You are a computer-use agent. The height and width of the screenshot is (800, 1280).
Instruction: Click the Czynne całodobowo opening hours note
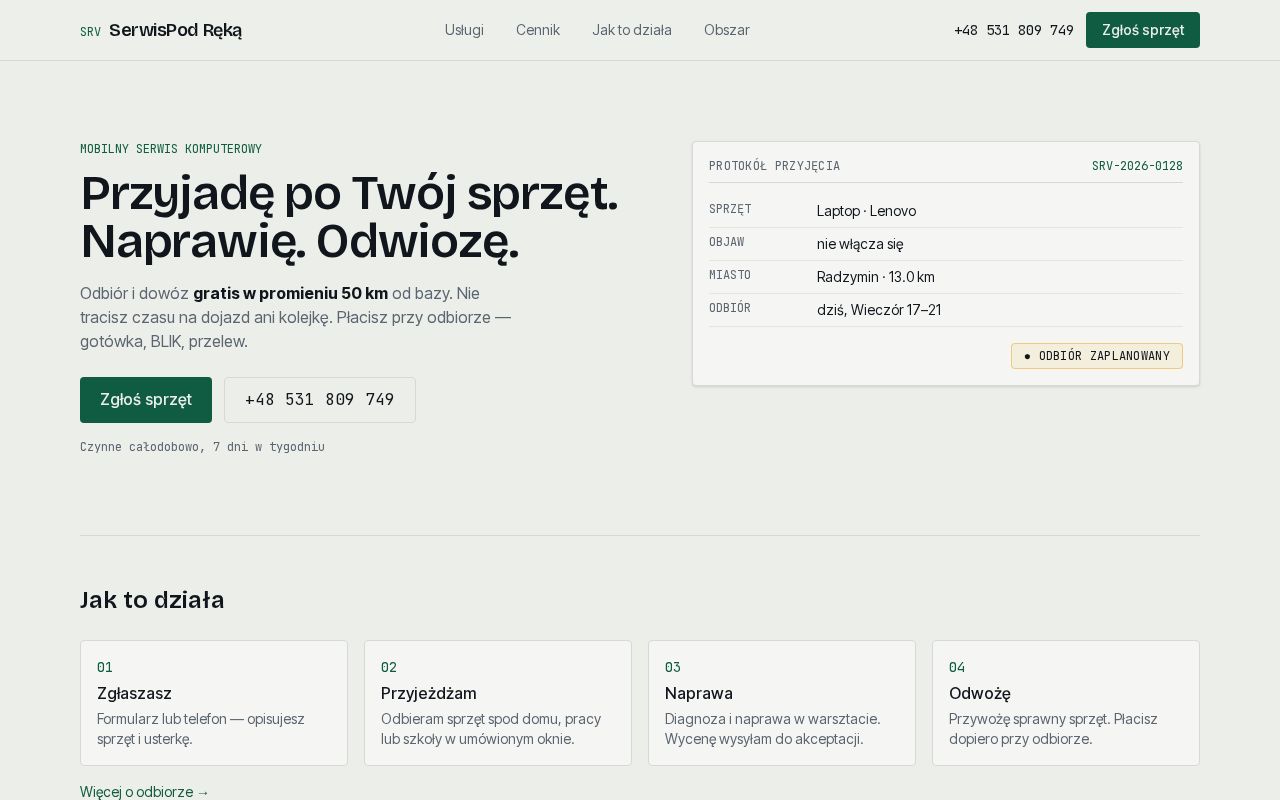coord(202,447)
